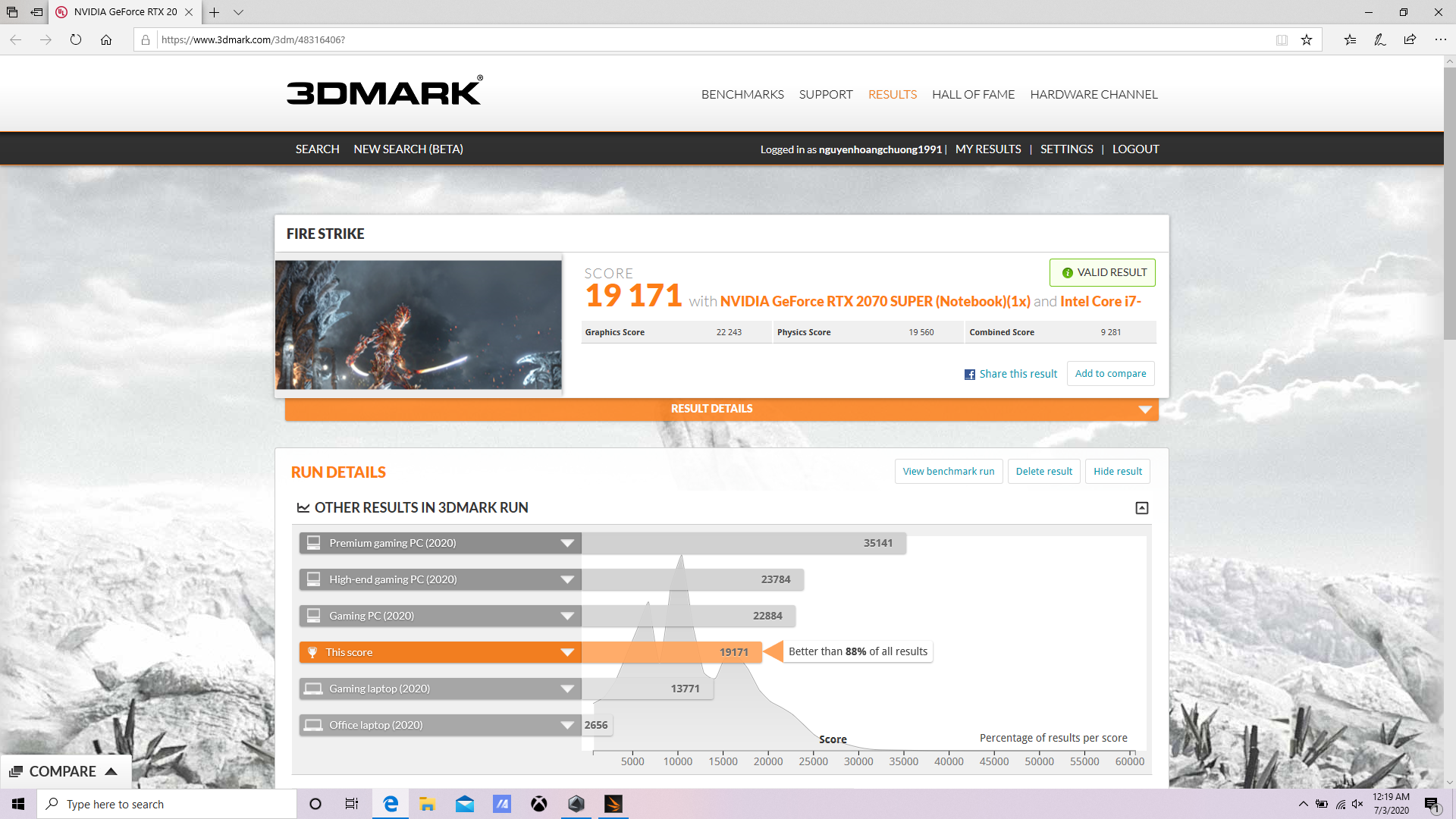The image size is (1456, 819).
Task: Share this result on Facebook
Action: click(x=1011, y=374)
